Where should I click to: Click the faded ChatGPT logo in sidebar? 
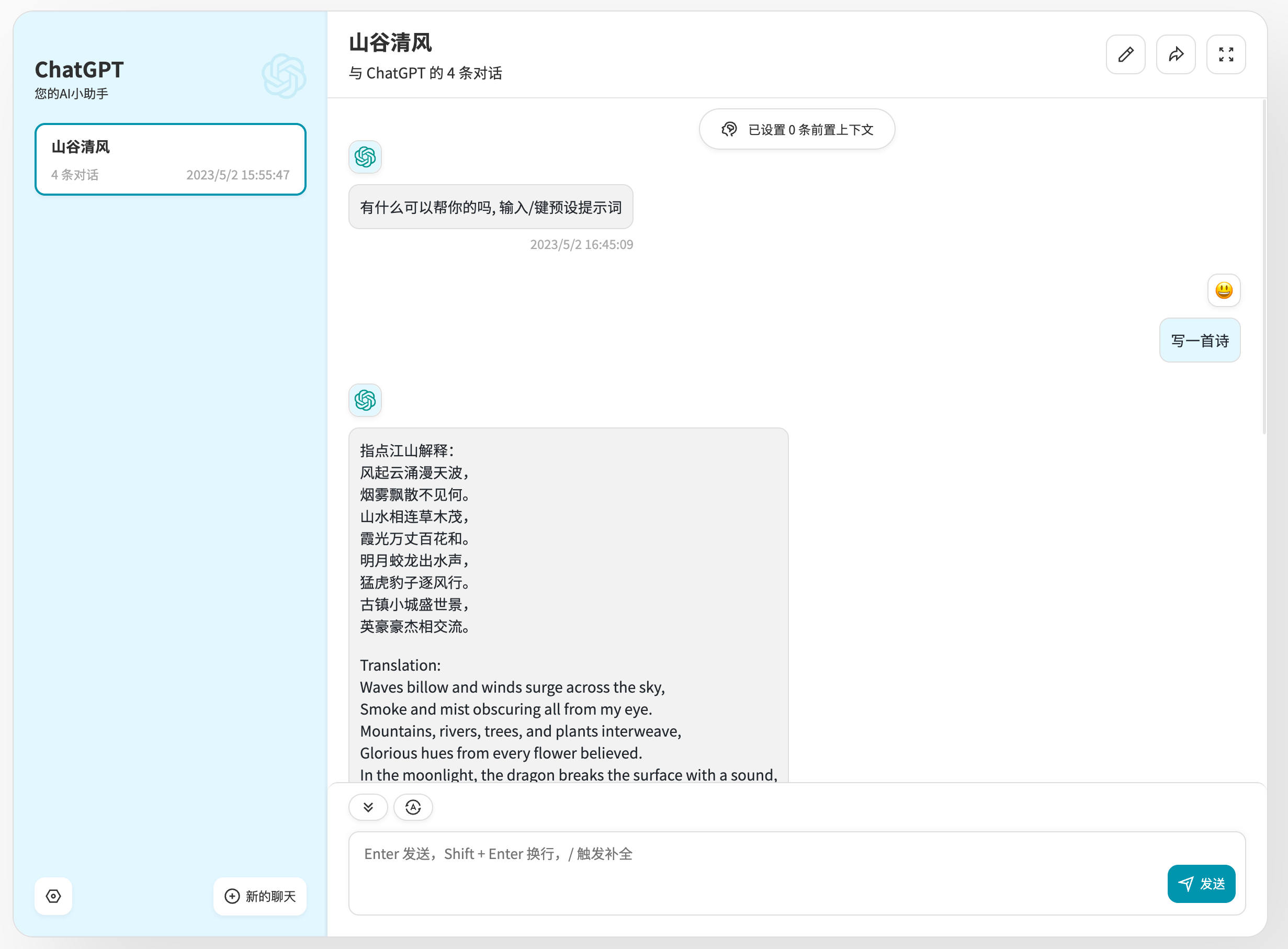point(284,76)
